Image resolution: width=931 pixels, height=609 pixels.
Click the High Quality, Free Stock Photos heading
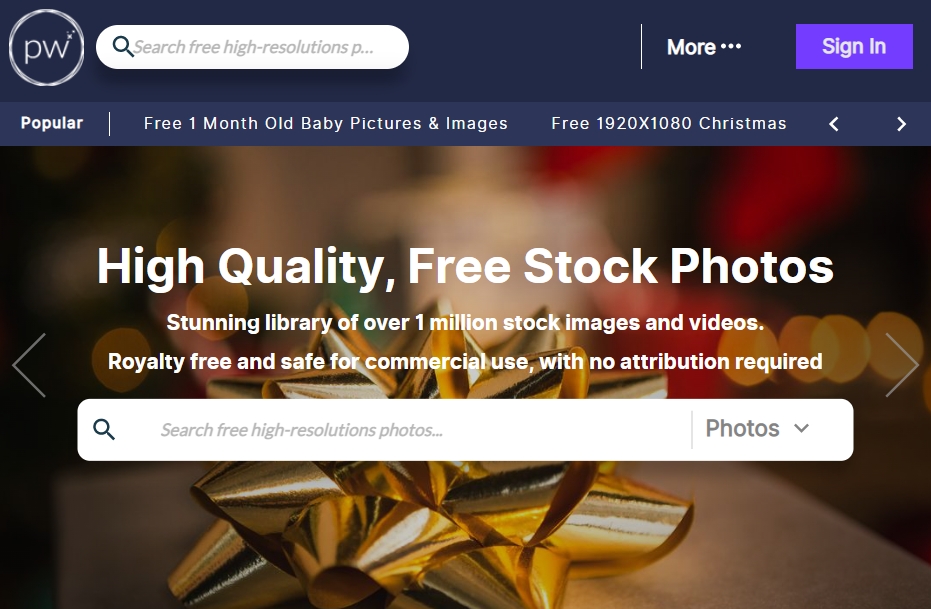tap(466, 267)
